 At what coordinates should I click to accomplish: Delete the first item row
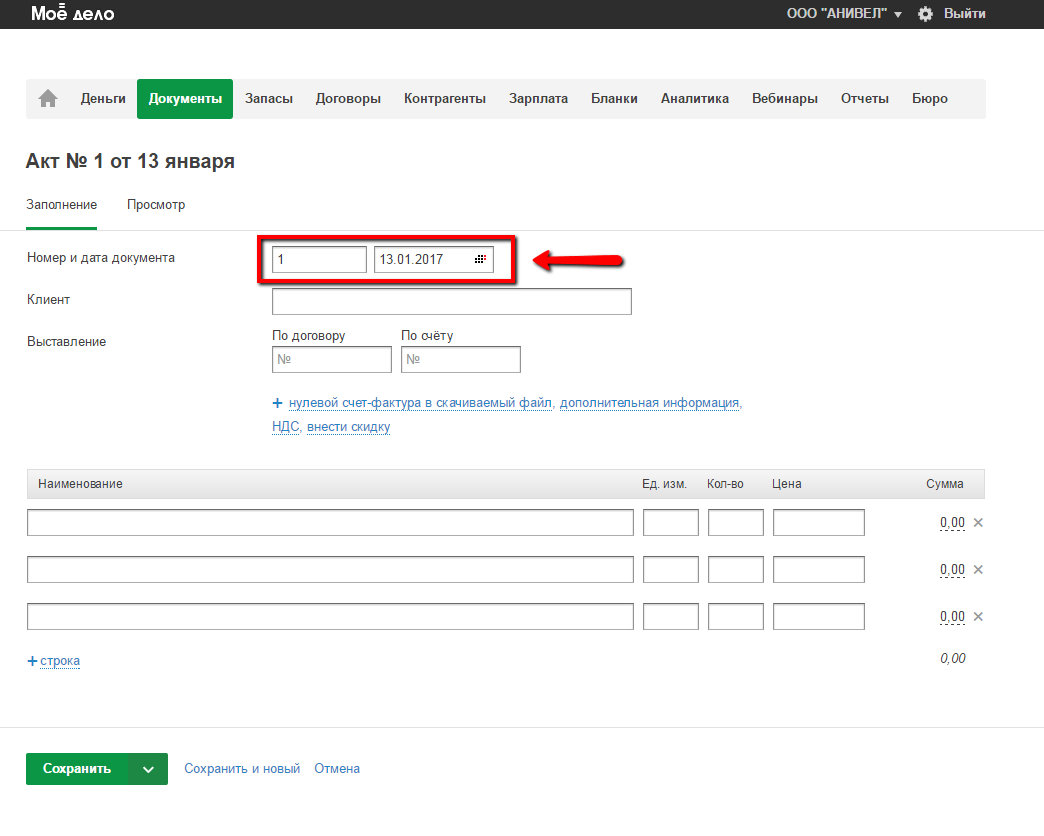[x=978, y=522]
